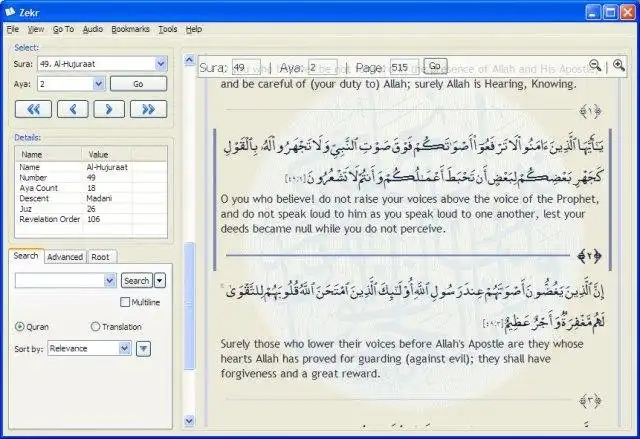Click the Sura input field in navigation bar
This screenshot has height=439, width=640.
246,67
